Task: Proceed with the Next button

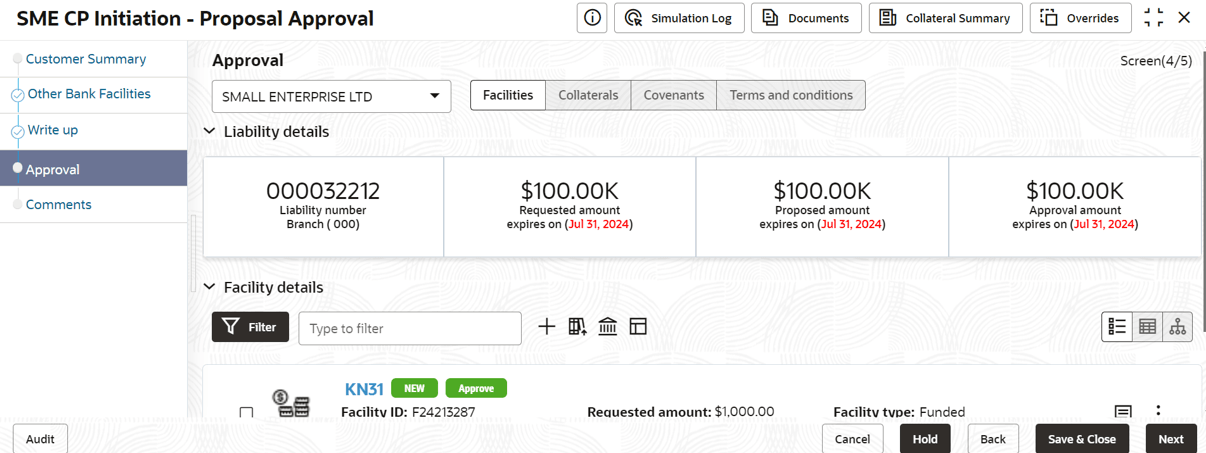Action: [x=1171, y=439]
